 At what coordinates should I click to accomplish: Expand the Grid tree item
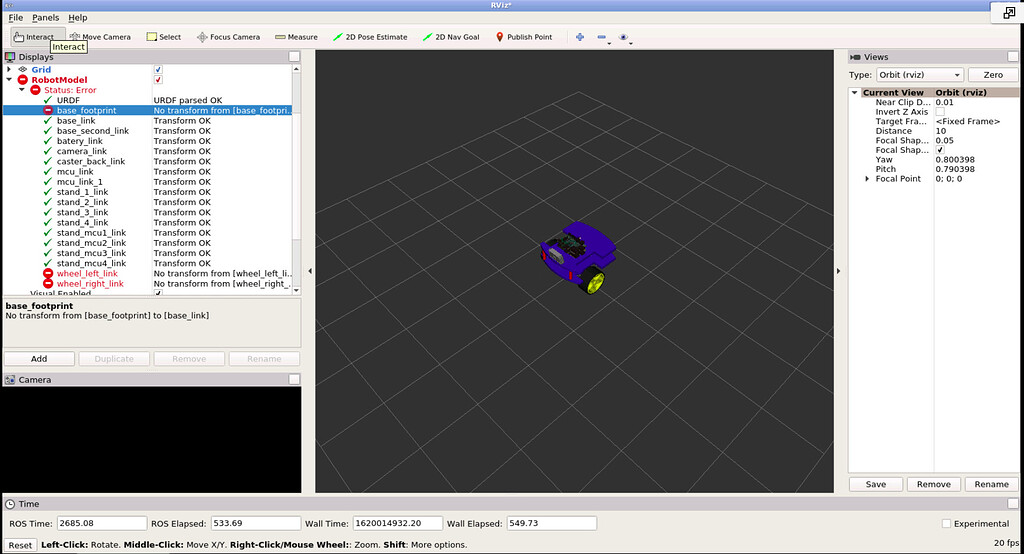(x=9, y=69)
